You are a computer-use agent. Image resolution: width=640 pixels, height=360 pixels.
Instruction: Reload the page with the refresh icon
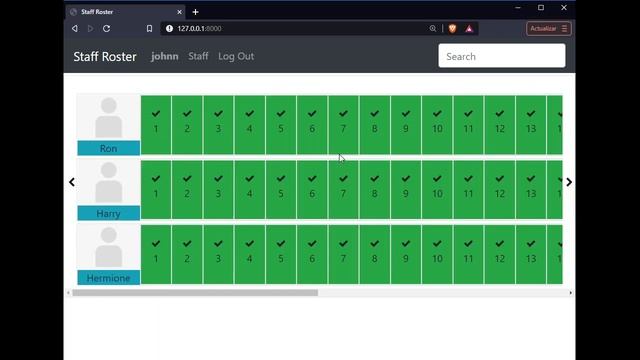click(107, 29)
